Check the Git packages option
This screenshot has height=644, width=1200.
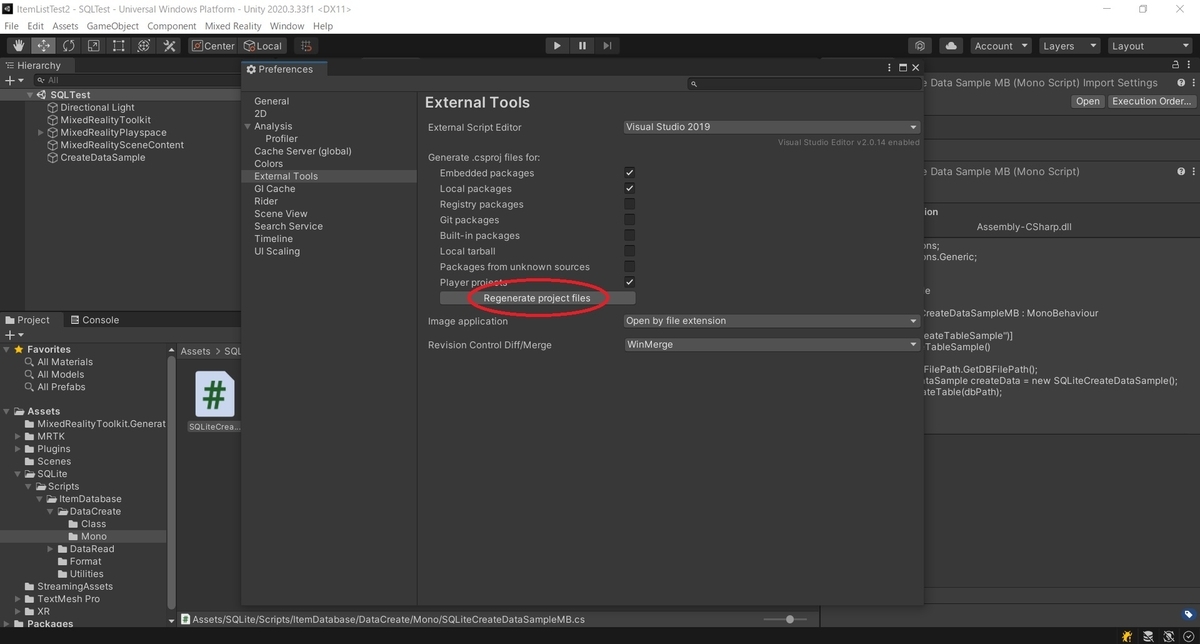(629, 220)
